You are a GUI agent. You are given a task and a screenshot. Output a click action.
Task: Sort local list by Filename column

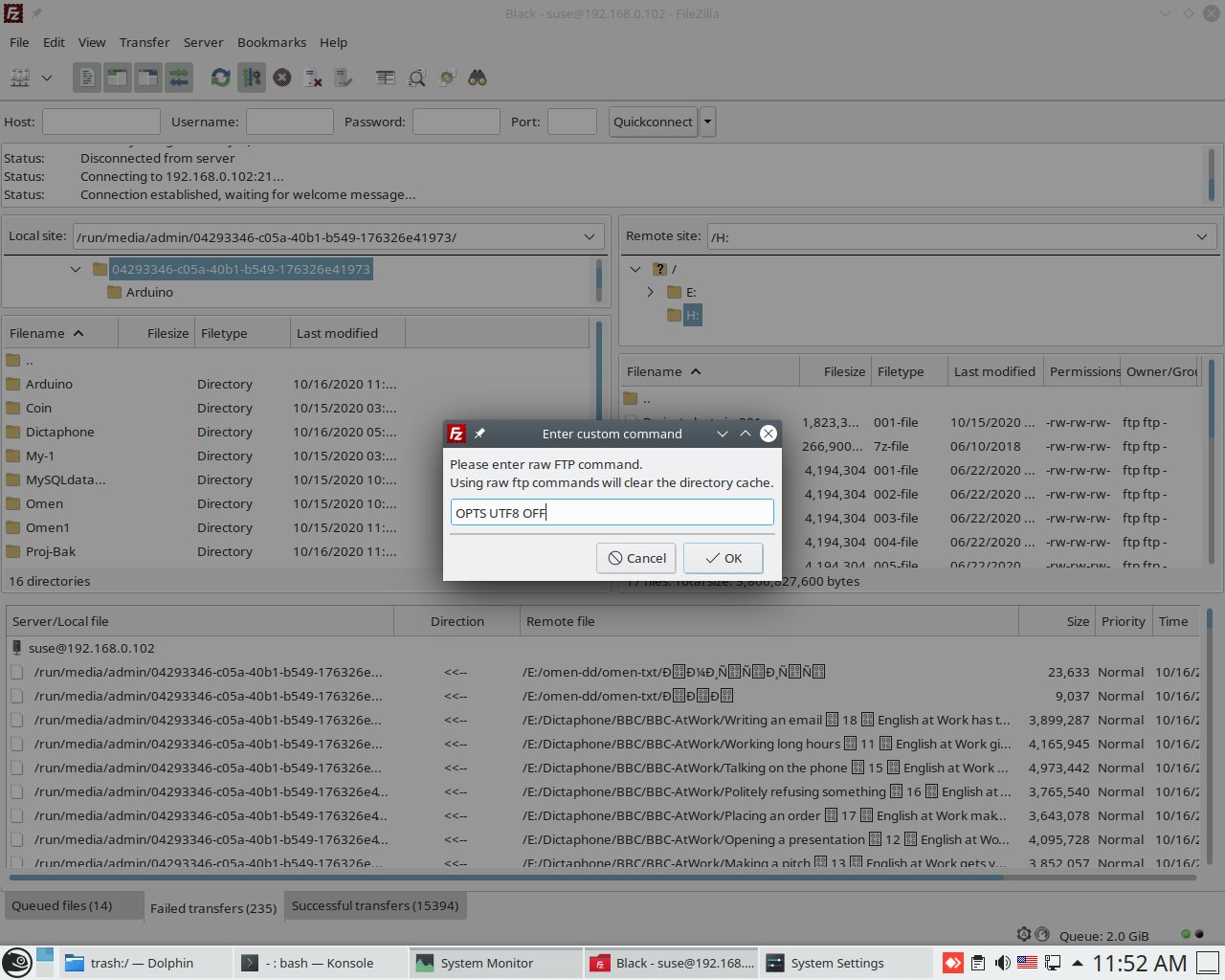(60, 333)
